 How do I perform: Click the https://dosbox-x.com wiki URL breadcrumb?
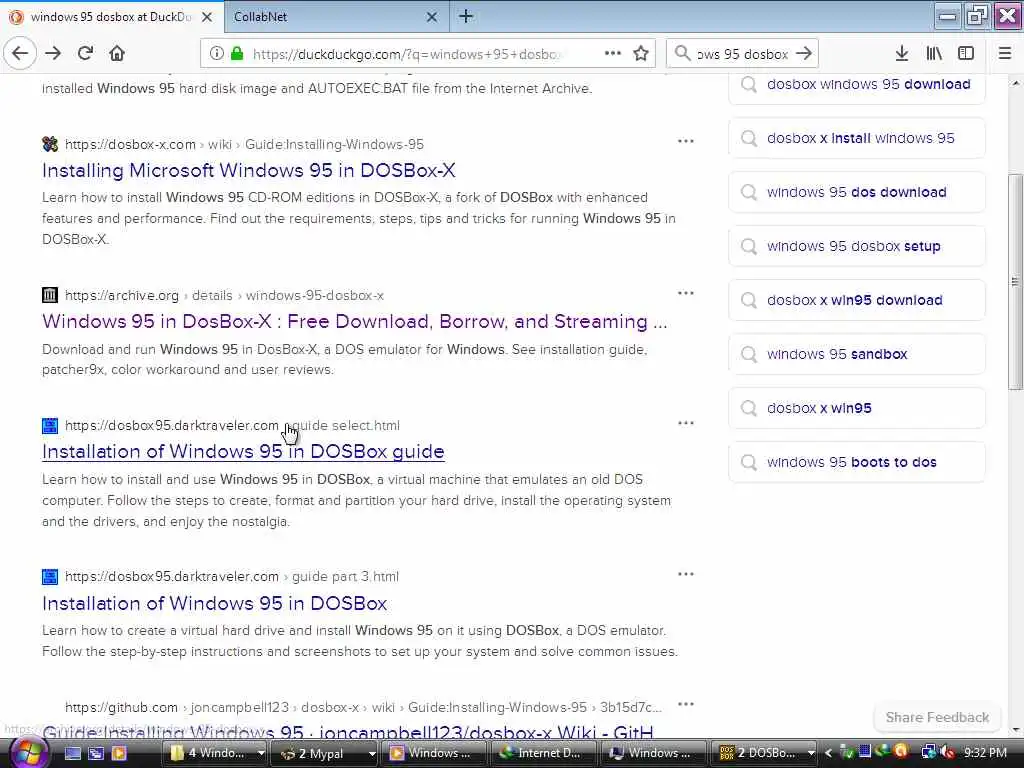click(244, 144)
